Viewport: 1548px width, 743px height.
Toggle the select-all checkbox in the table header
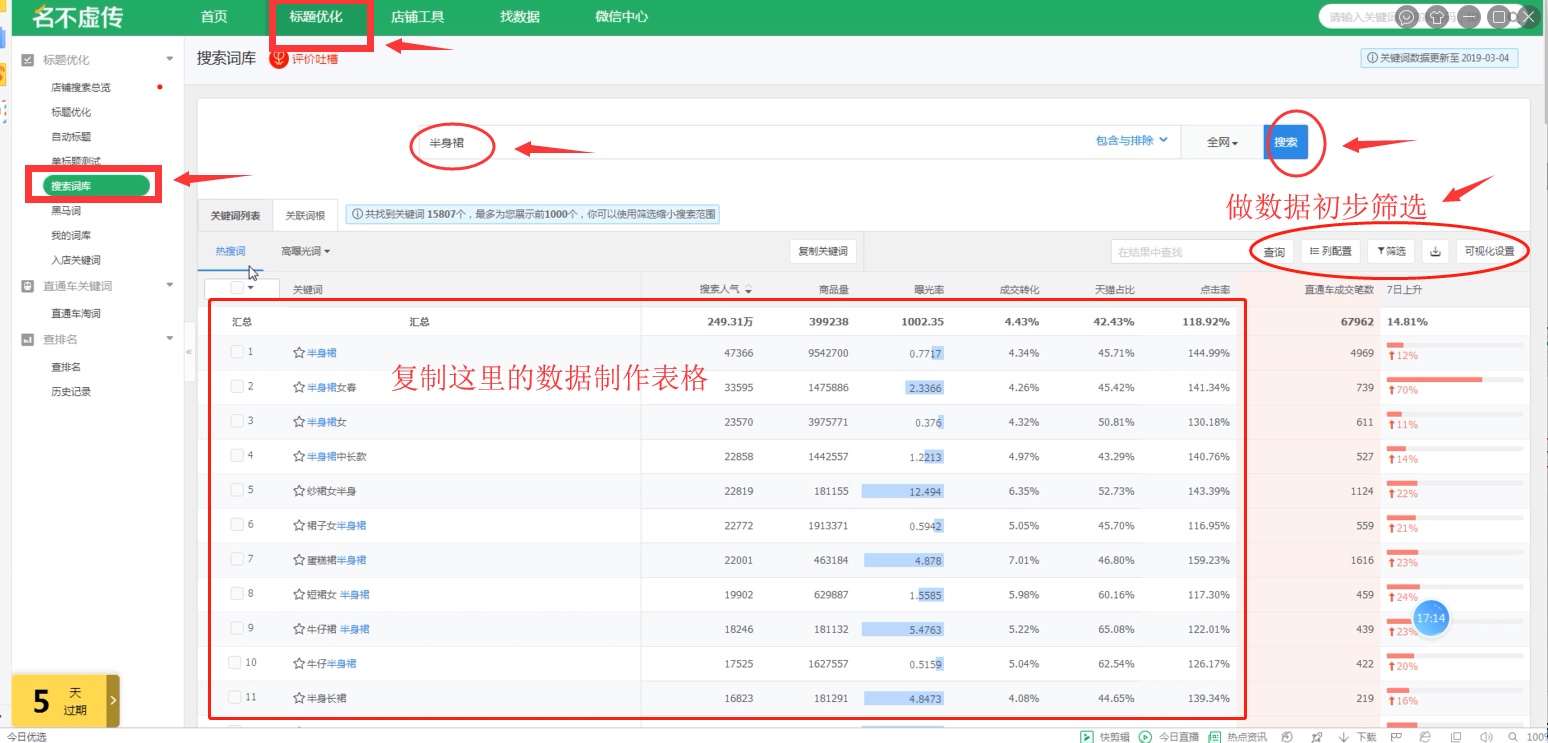pos(237,288)
